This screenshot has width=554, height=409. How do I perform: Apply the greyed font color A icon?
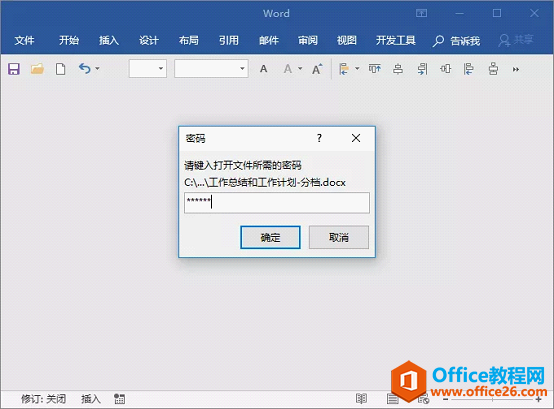(288, 69)
